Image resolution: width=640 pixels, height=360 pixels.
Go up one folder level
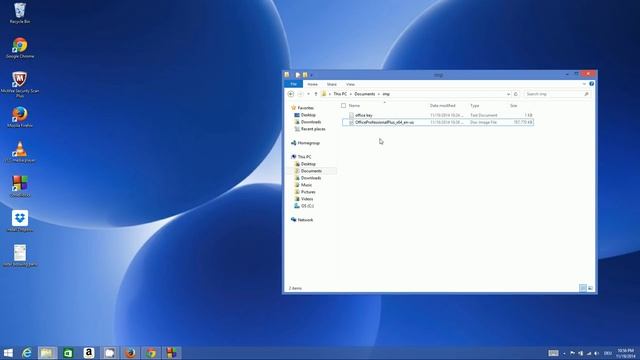[316, 94]
